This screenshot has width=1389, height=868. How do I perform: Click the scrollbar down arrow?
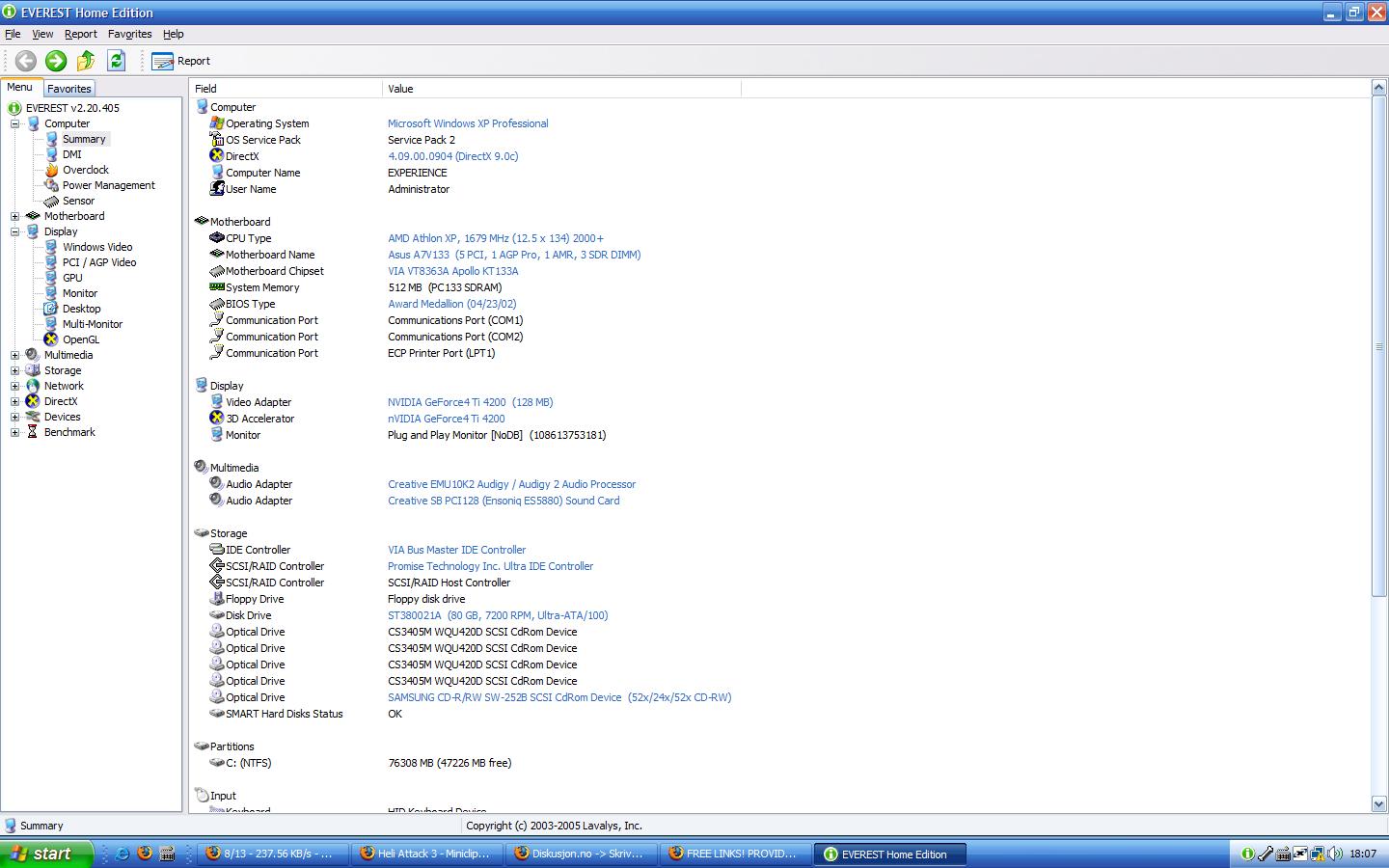1379,803
